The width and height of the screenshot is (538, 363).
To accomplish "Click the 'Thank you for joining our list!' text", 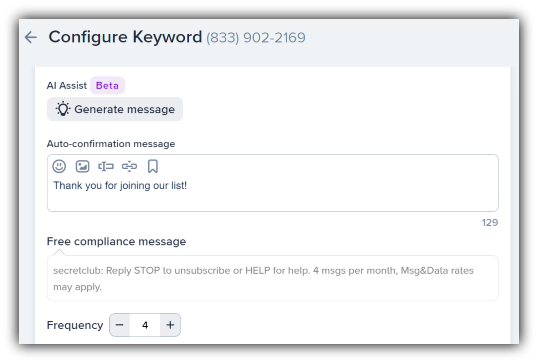I will pyautogui.click(x=120, y=186).
